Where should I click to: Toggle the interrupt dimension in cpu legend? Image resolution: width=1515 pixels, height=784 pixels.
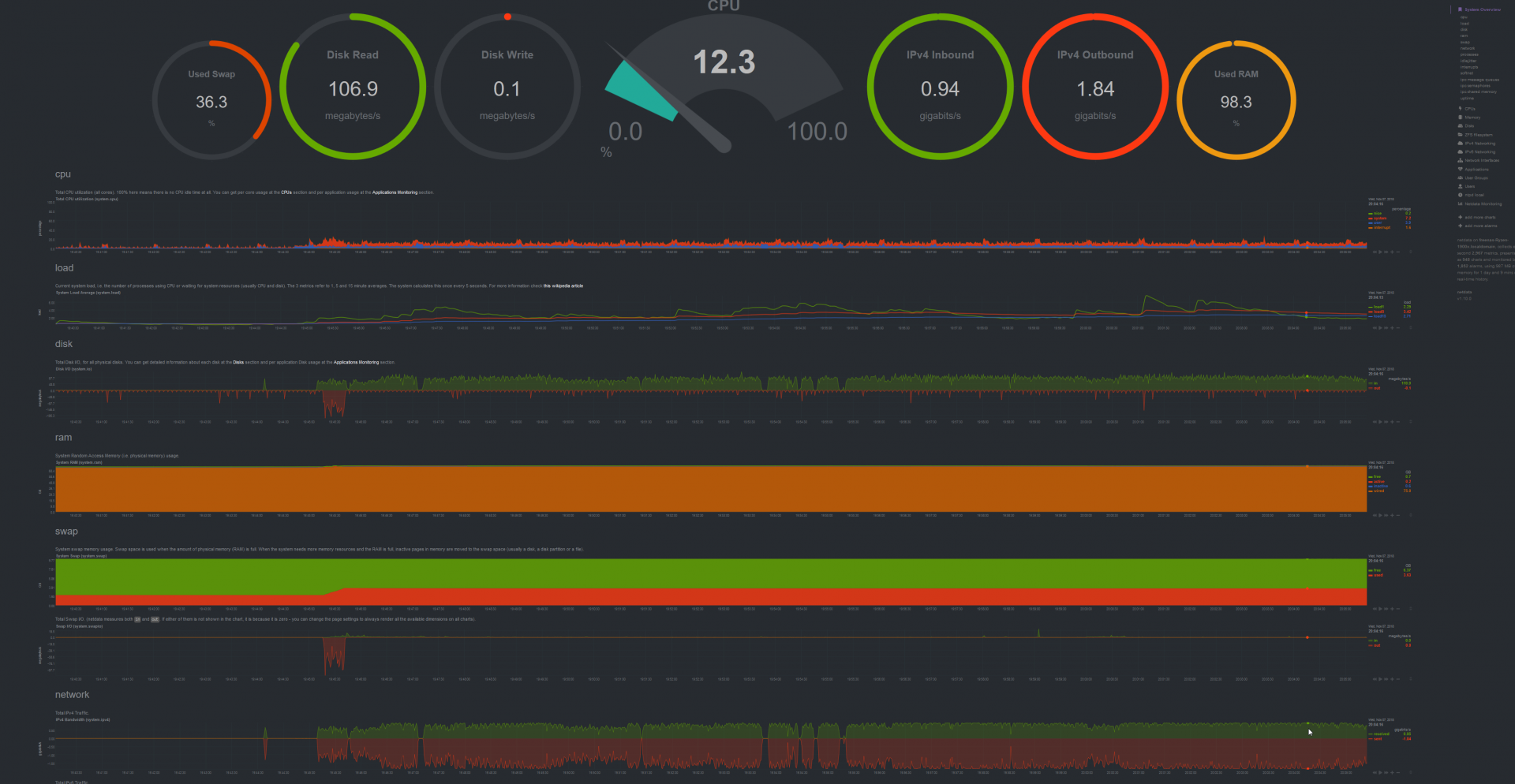1381,227
